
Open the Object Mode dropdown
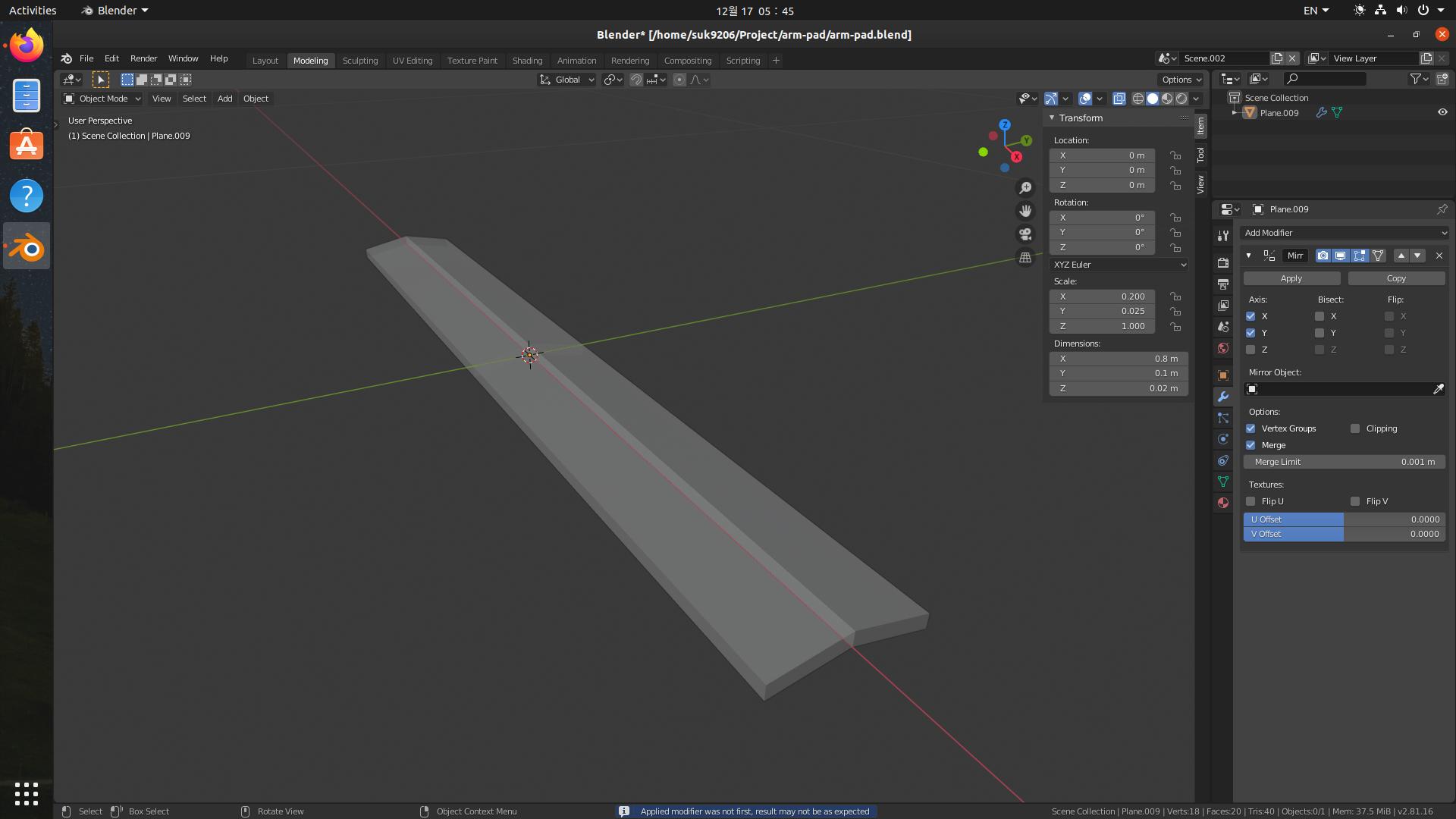(x=102, y=99)
